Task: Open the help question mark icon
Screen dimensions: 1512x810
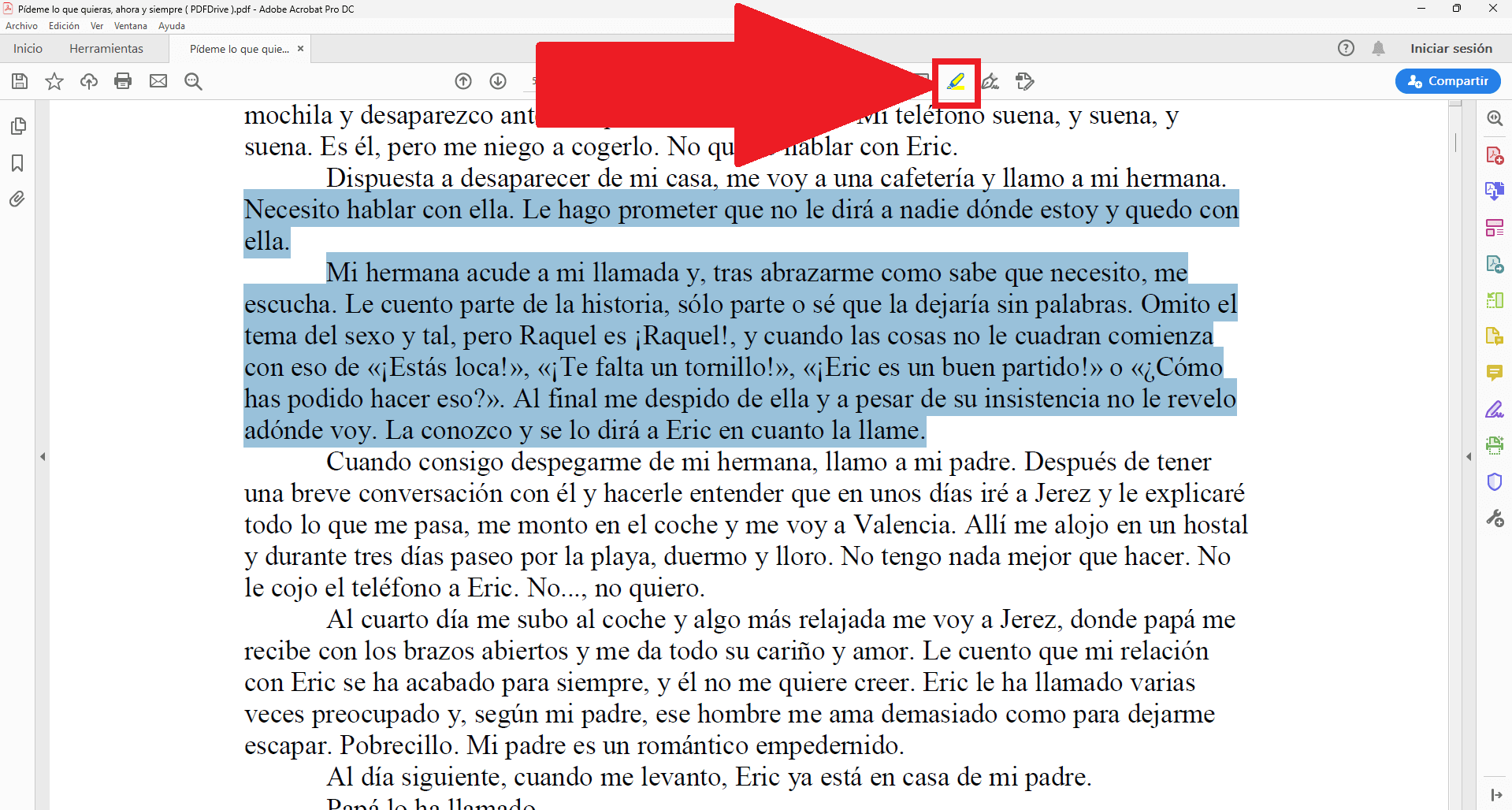Action: (x=1346, y=48)
